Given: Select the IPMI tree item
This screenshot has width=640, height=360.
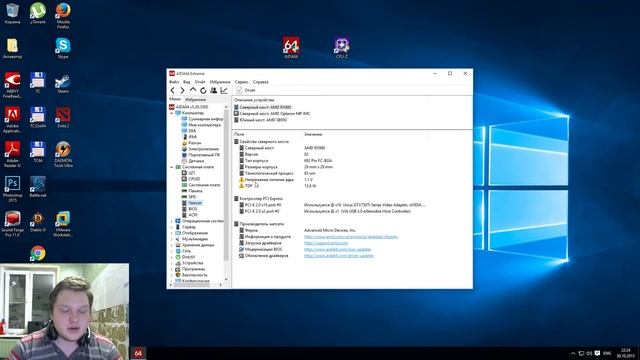Looking at the screenshot, I should 189,137.
